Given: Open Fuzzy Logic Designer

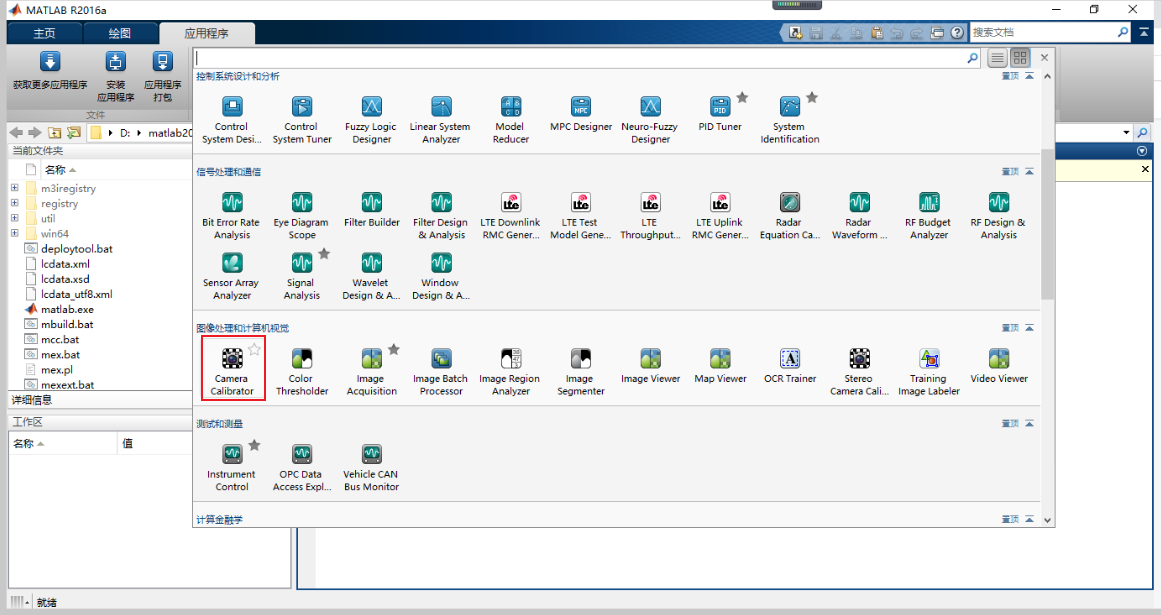Looking at the screenshot, I should 371,120.
